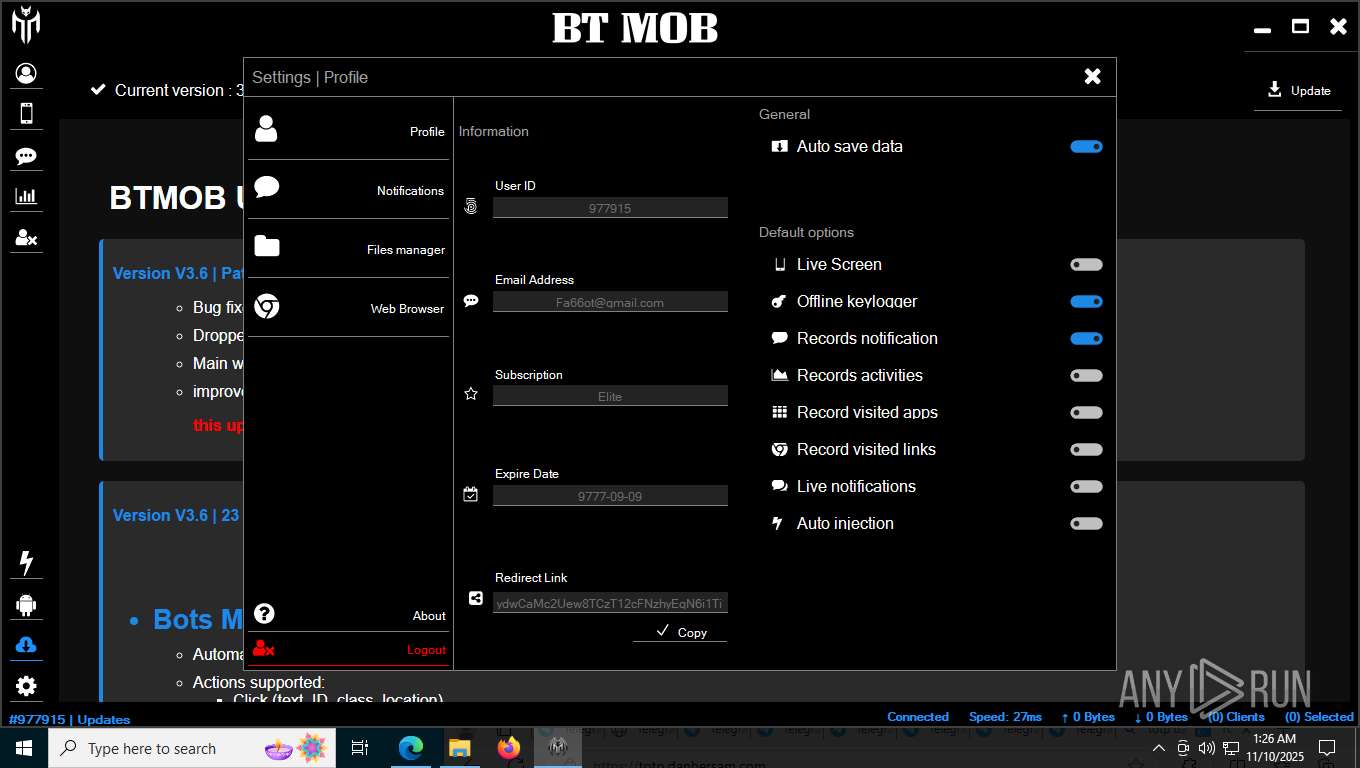Click the fingerprint icon beside User ID
Image resolution: width=1360 pixels, height=768 pixels.
pos(471,206)
